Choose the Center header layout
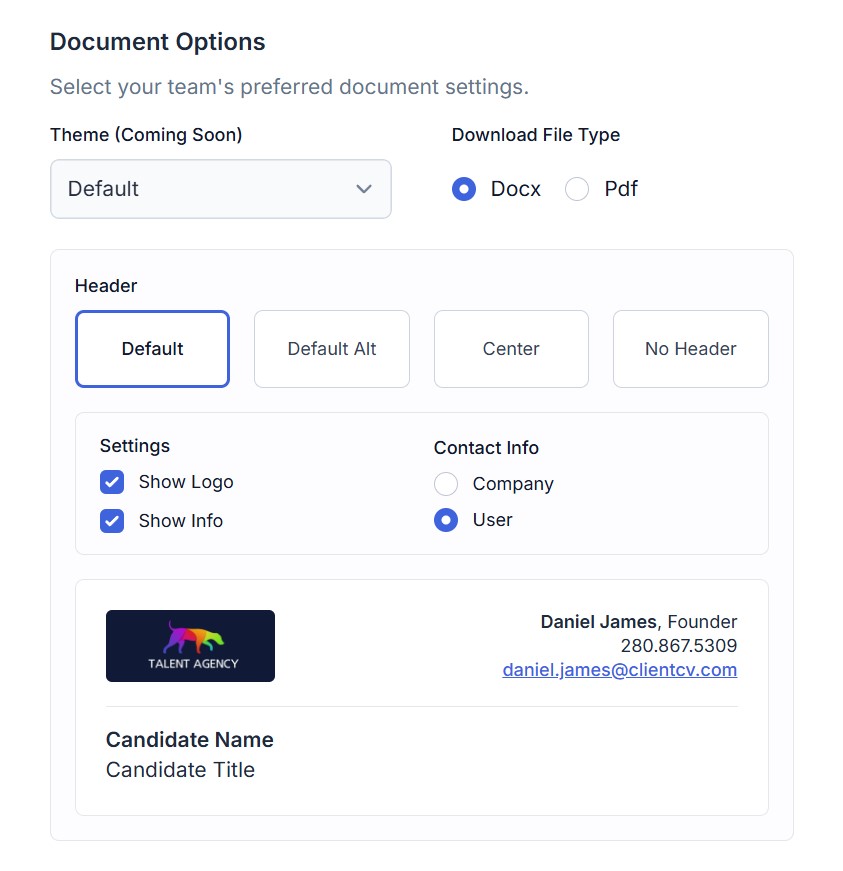The height and width of the screenshot is (871, 843). (511, 349)
